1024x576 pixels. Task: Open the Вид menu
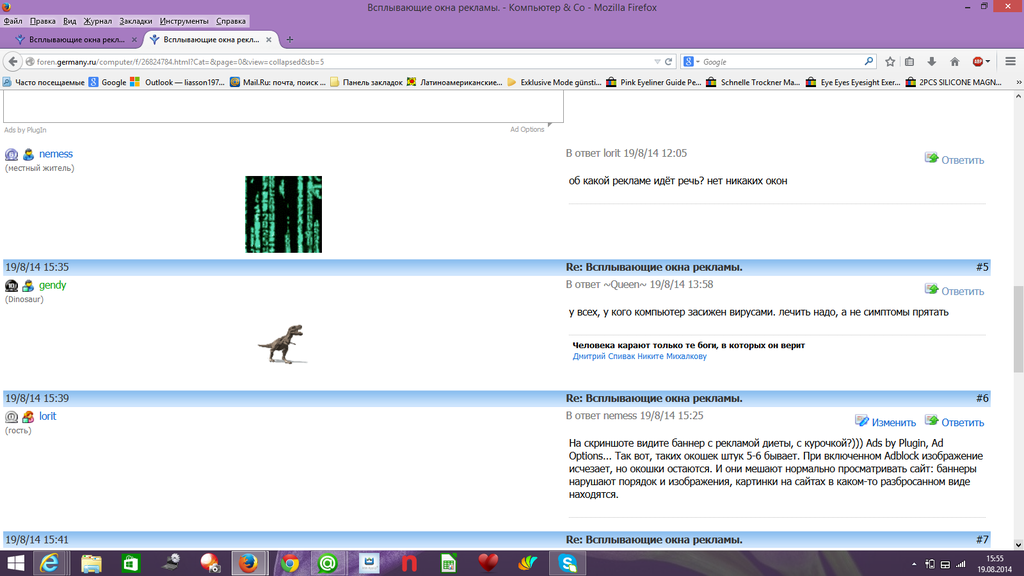[x=69, y=21]
